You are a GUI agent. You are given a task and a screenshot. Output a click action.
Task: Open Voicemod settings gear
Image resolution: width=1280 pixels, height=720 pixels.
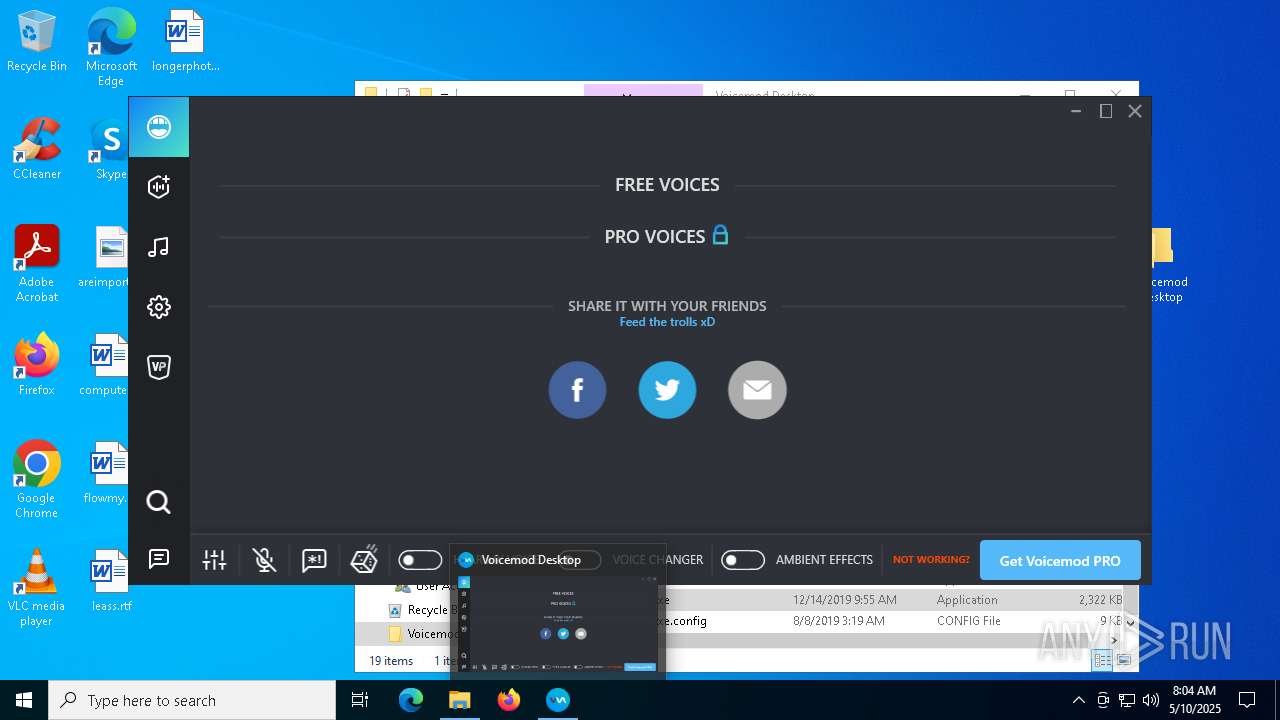(159, 307)
